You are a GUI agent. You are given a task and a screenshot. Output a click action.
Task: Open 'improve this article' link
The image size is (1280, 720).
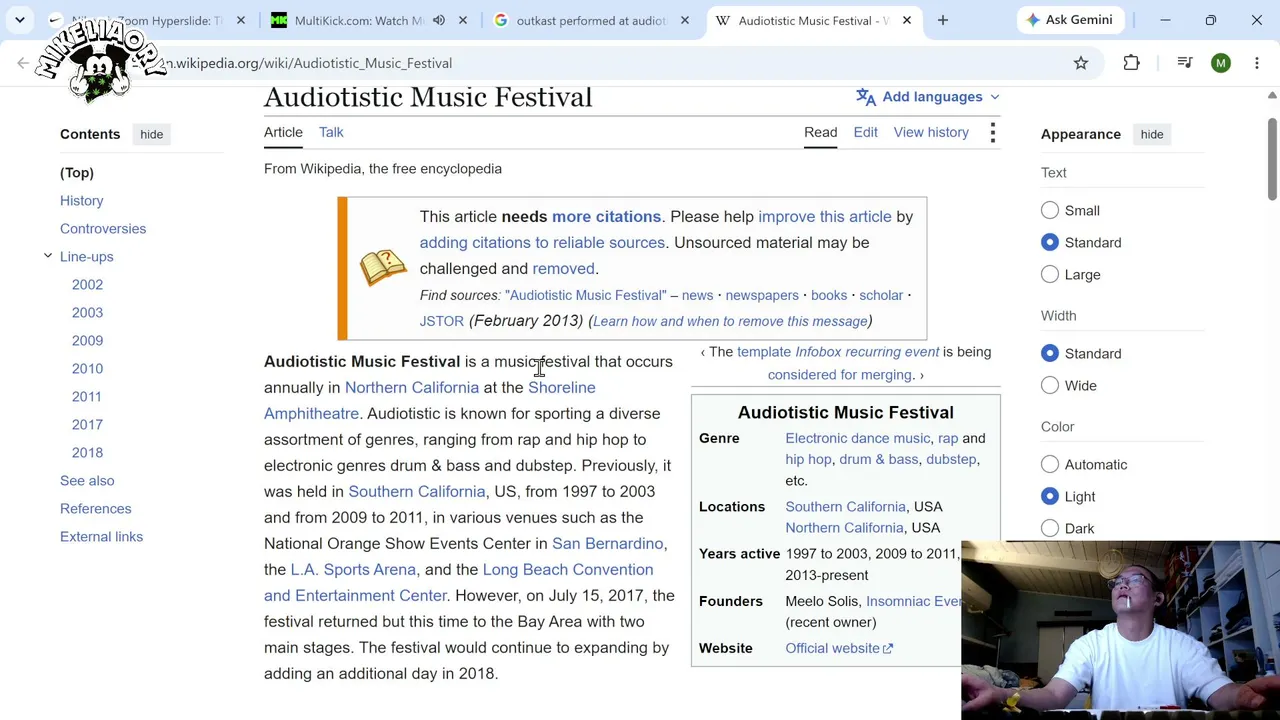pos(824,217)
